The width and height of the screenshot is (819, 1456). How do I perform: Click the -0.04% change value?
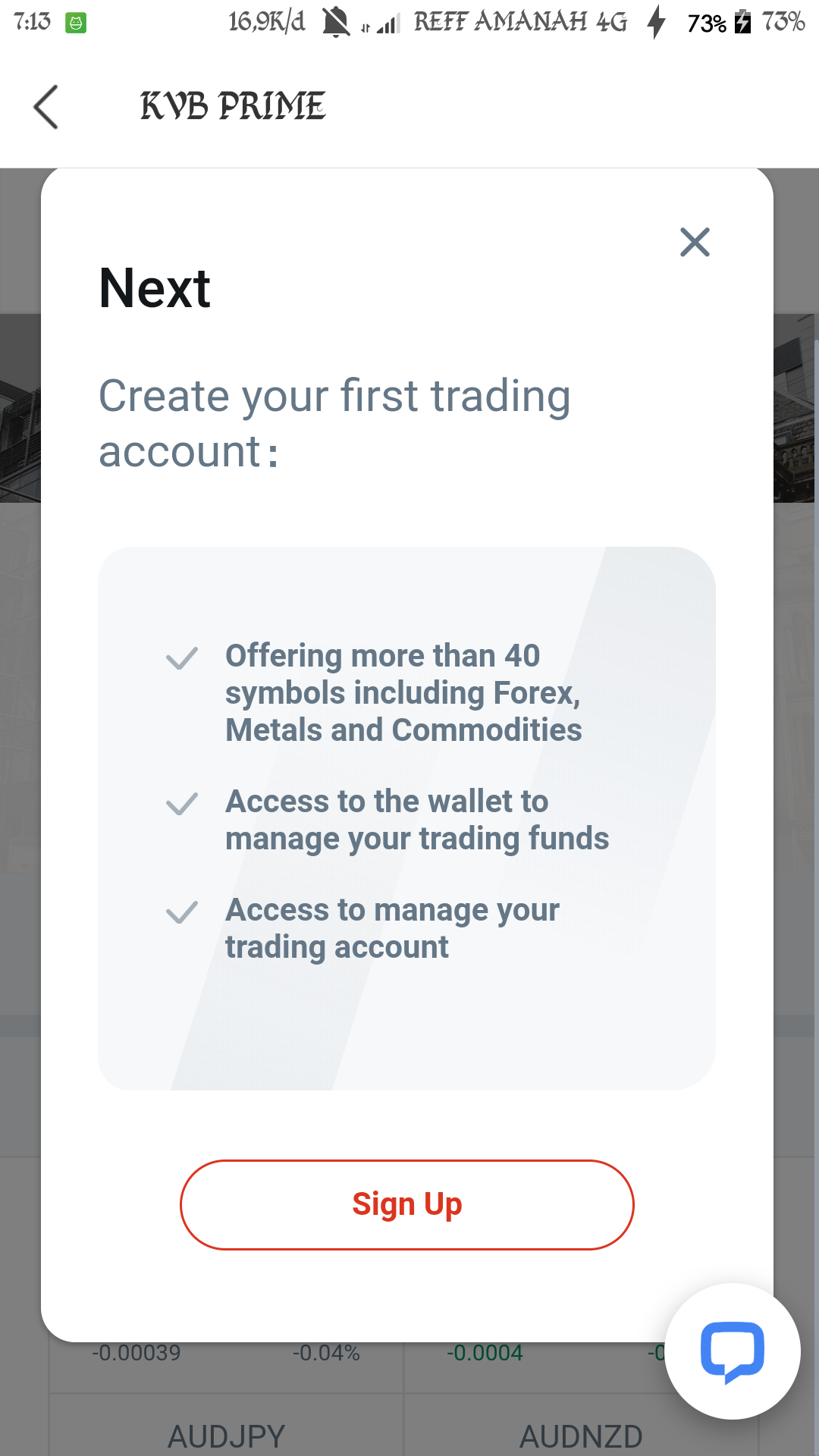coord(326,1353)
